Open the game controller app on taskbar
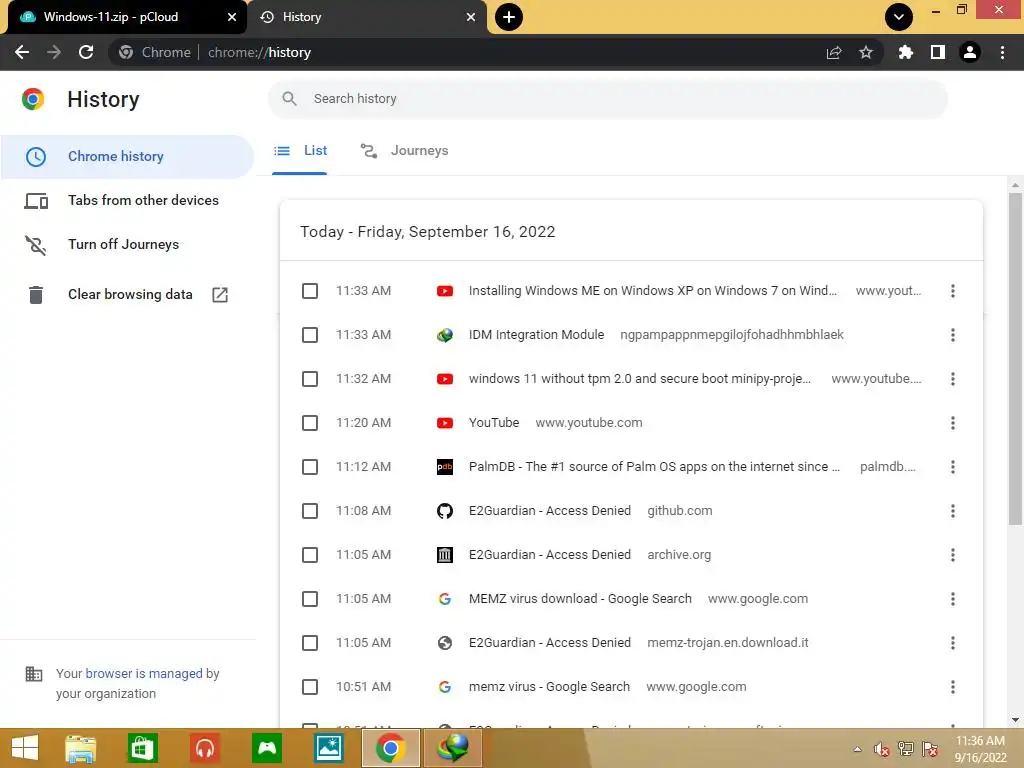1024x768 pixels. 267,748
